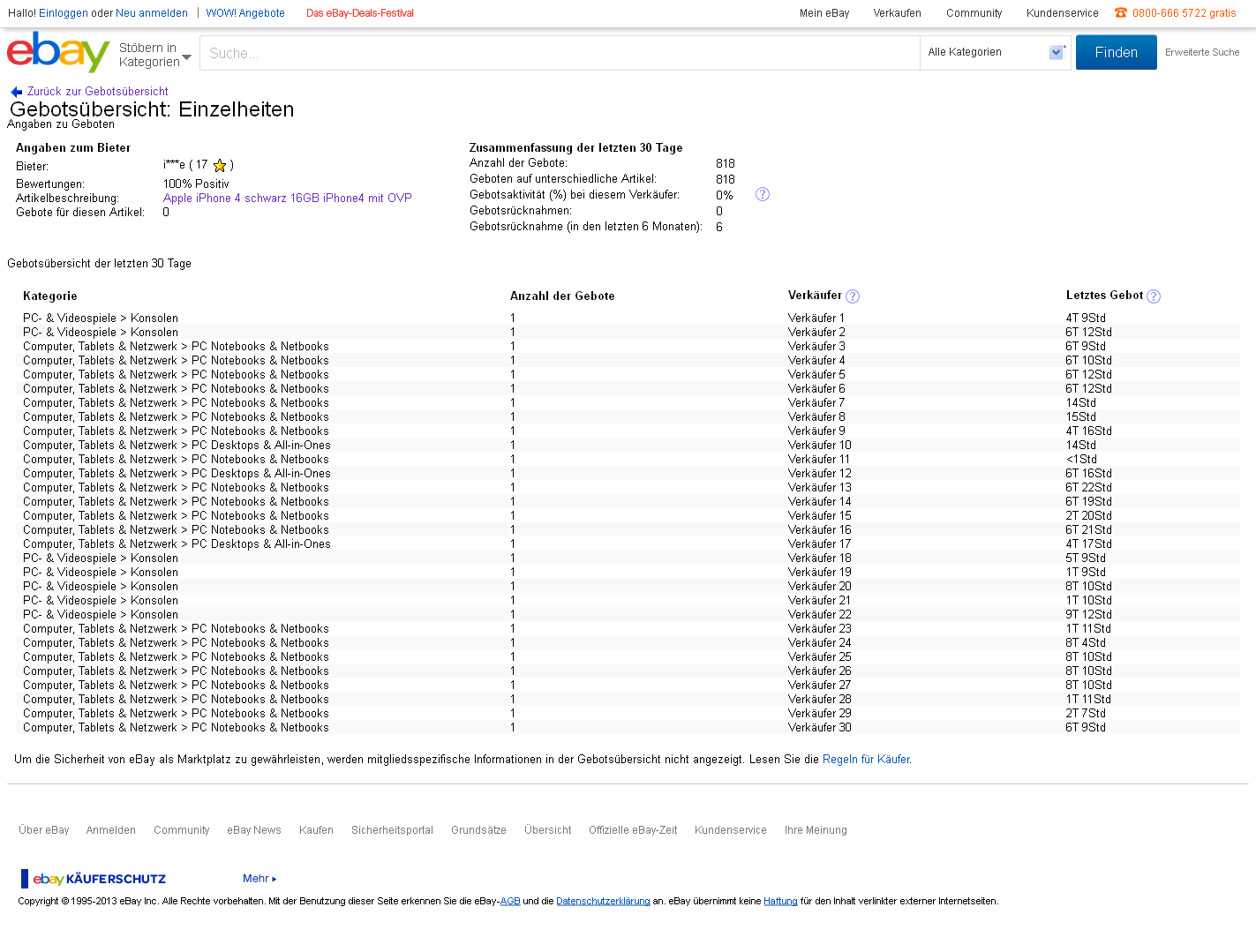This screenshot has height=952, width=1256.
Task: Click into the Suche search field
Action: pyautogui.click(x=560, y=53)
